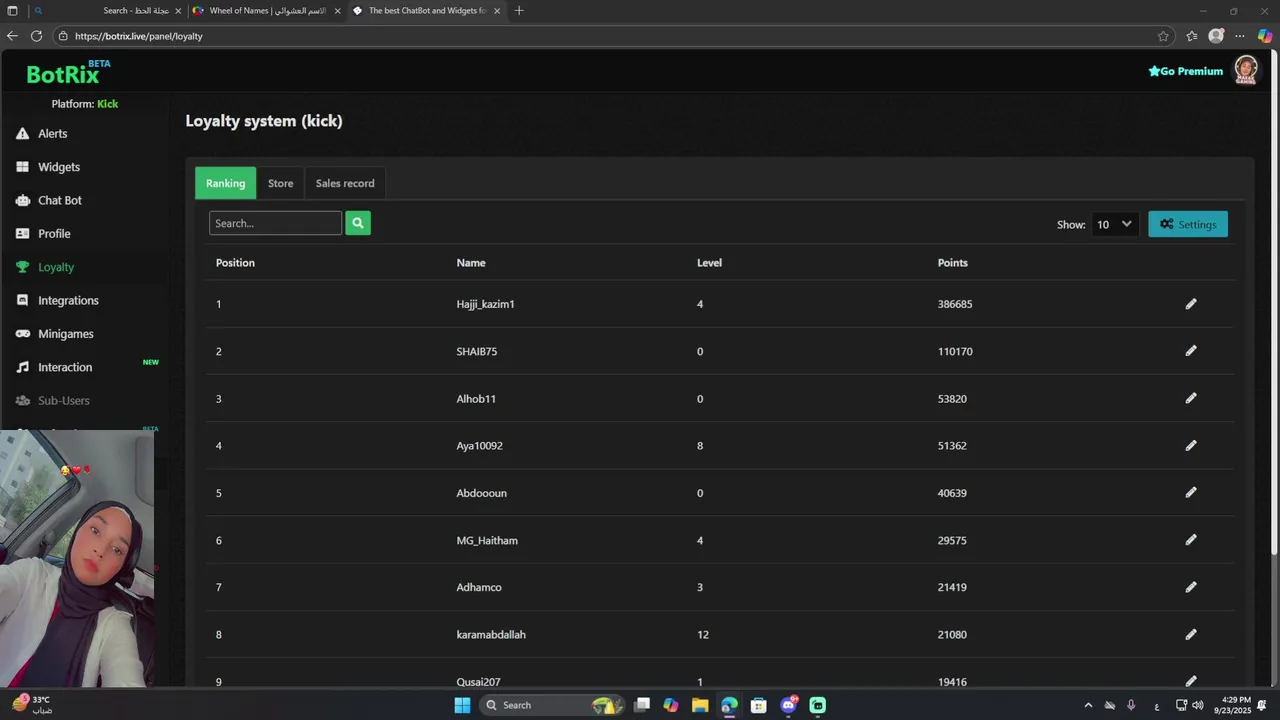Open a new browser tab

(x=518, y=11)
